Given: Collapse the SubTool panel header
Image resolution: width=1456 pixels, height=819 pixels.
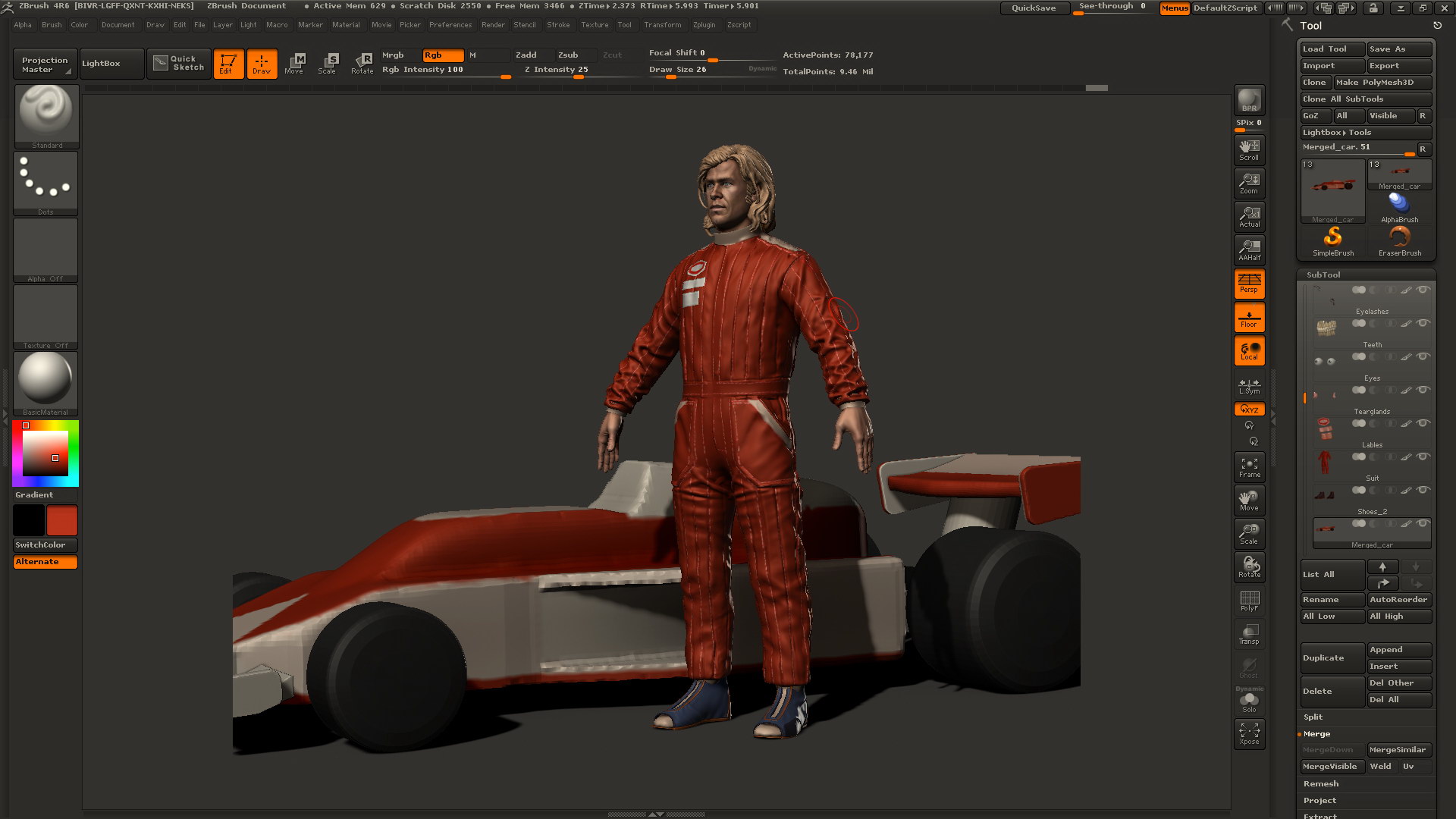Looking at the screenshot, I should [x=1323, y=275].
